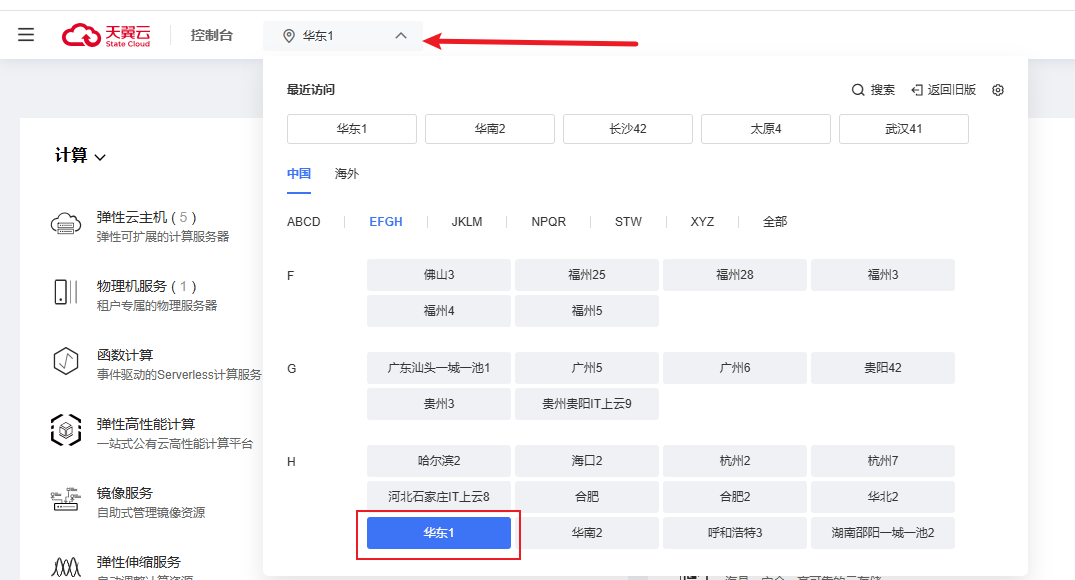This screenshot has width=1075, height=580.
Task: Choose 广州6 region button
Action: (x=734, y=368)
